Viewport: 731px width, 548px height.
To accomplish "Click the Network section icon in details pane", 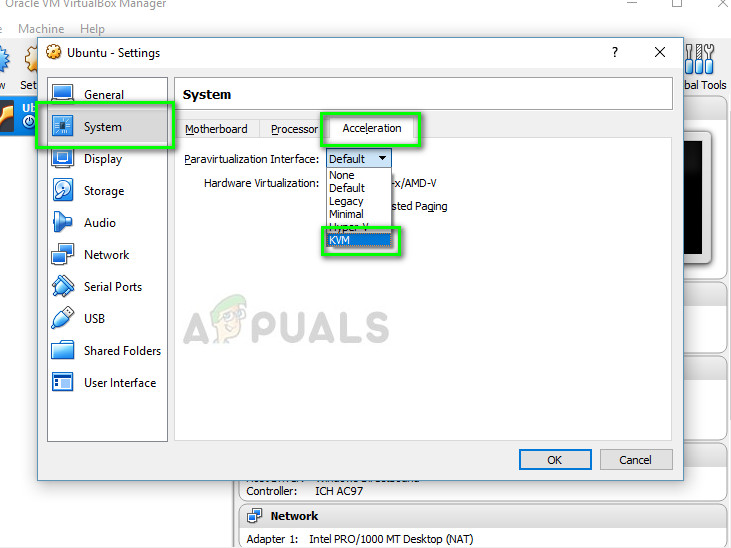I will pos(255,516).
